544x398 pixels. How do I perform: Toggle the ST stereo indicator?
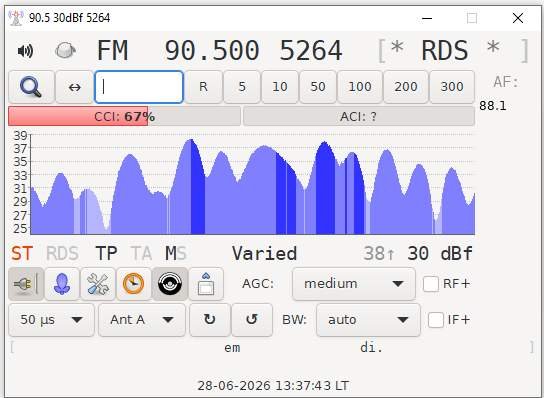click(x=22, y=253)
